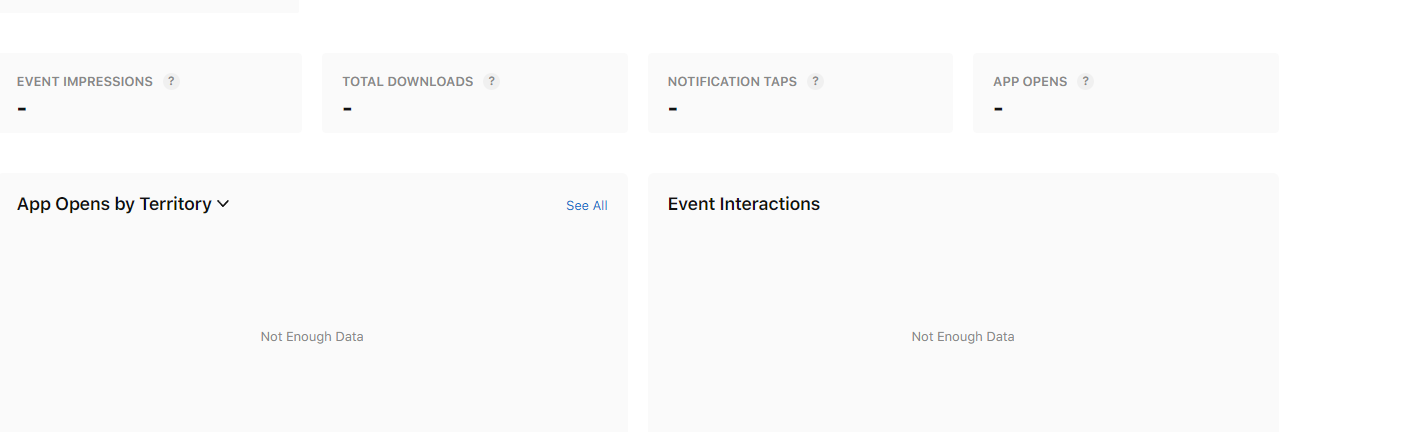Click empty space right of Event Interactions heading
1419x432 pixels.
tap(1050, 204)
